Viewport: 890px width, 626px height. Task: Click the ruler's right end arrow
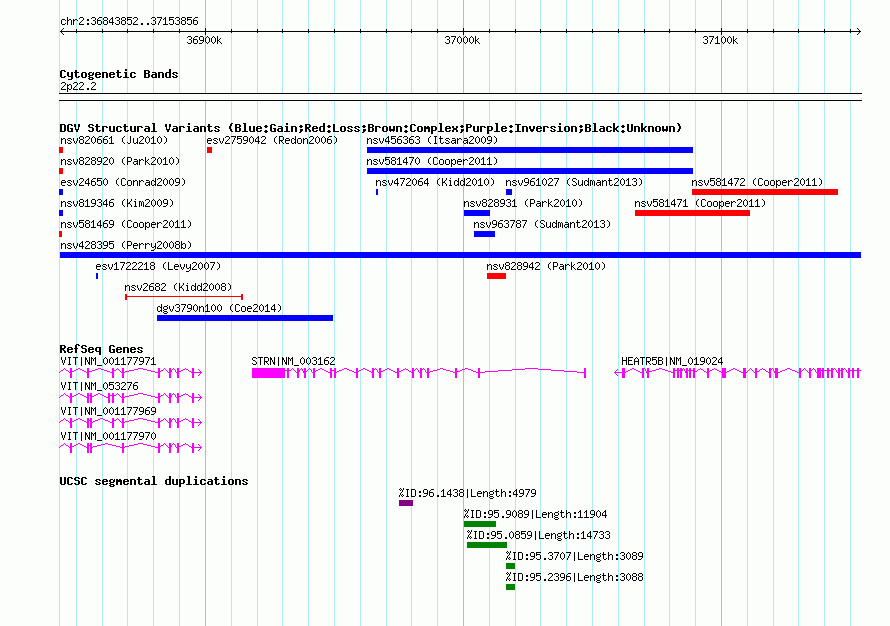pos(858,31)
